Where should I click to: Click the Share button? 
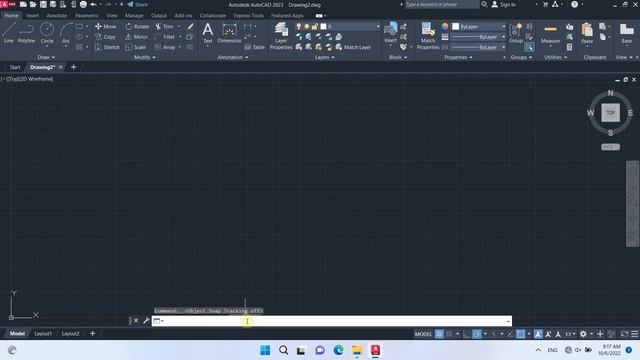pyautogui.click(x=138, y=4)
